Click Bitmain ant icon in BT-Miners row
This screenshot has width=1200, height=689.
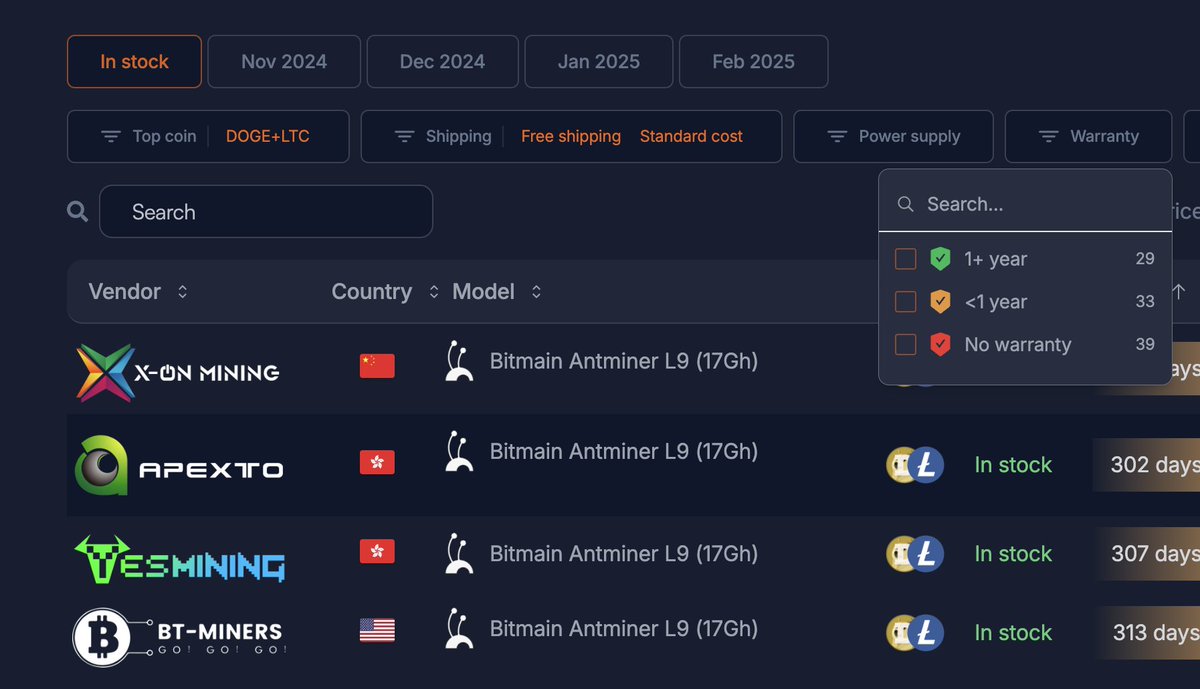(x=459, y=629)
